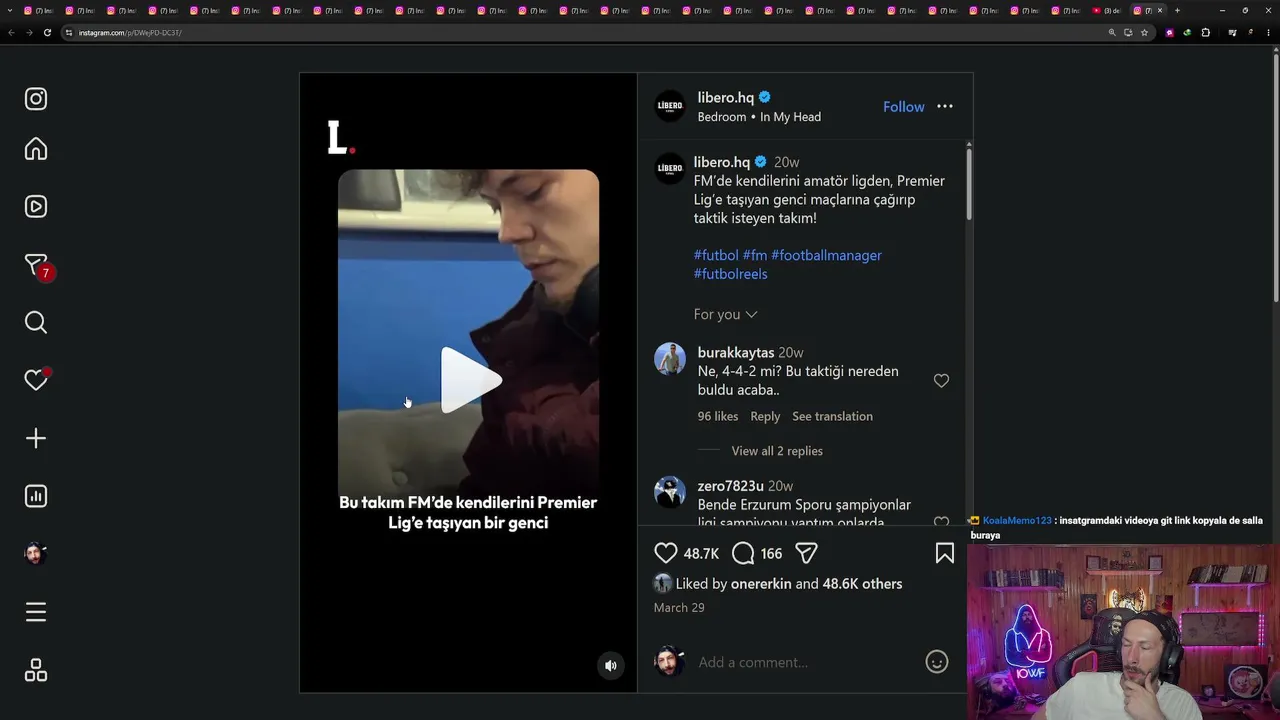Image resolution: width=1280 pixels, height=720 pixels.
Task: Open onererkin's profile from Liked by
Action: [x=761, y=584]
